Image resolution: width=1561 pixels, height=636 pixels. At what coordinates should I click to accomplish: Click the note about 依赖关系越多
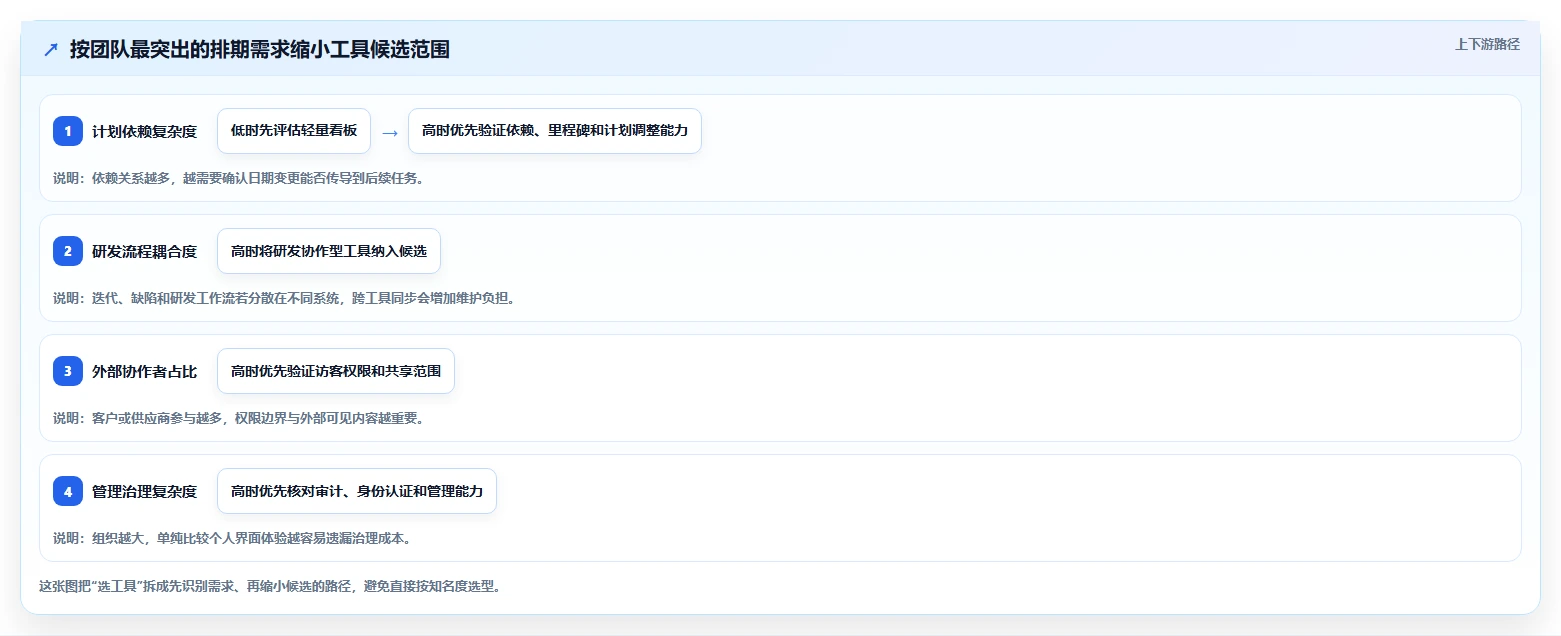[x=239, y=178]
